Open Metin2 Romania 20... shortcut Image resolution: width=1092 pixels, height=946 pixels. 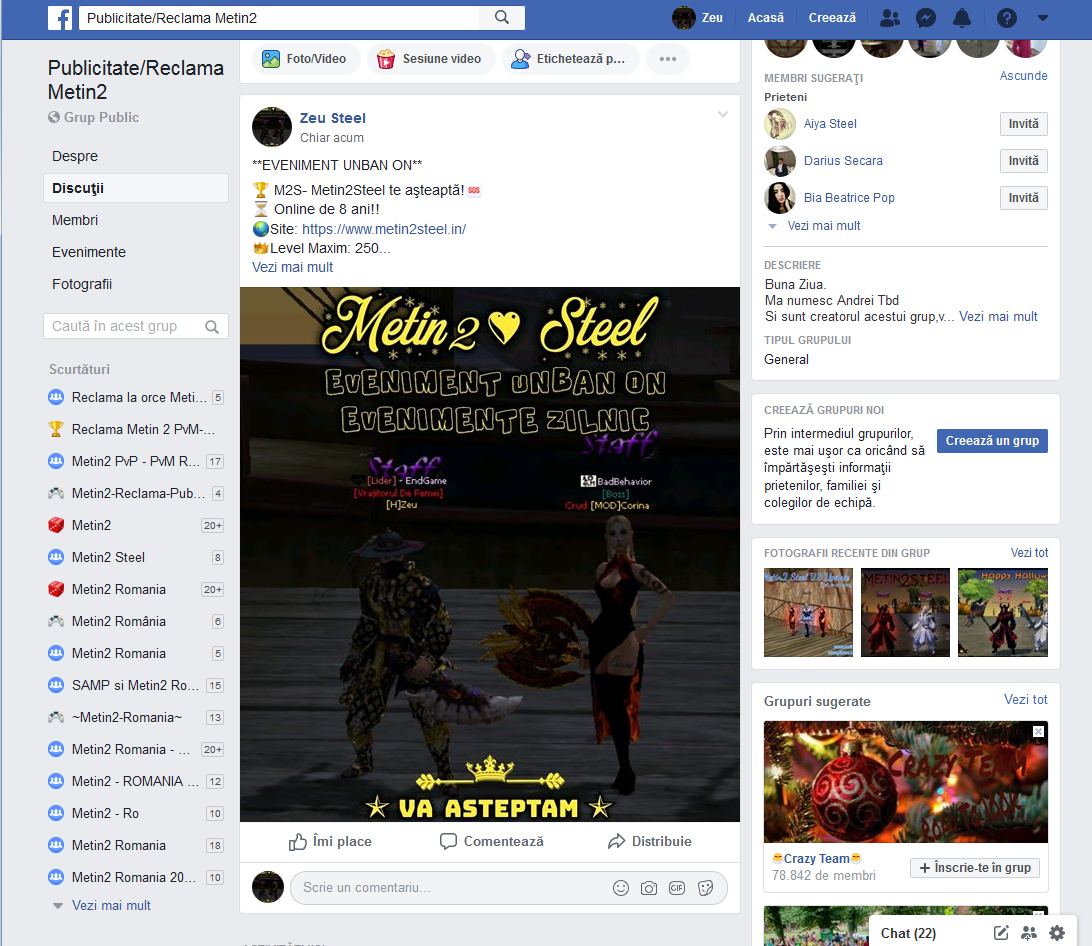tap(136, 878)
